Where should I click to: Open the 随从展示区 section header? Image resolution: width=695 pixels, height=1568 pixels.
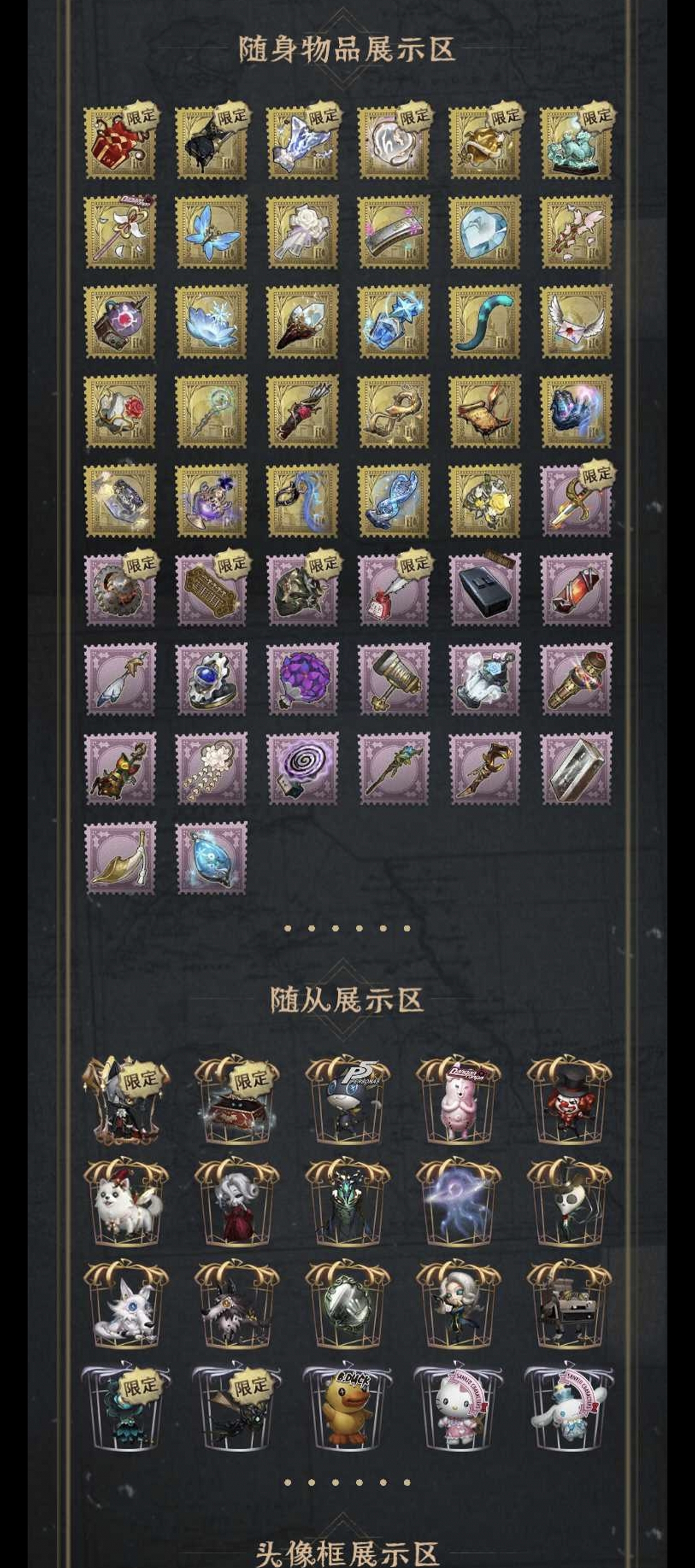pos(347,1000)
